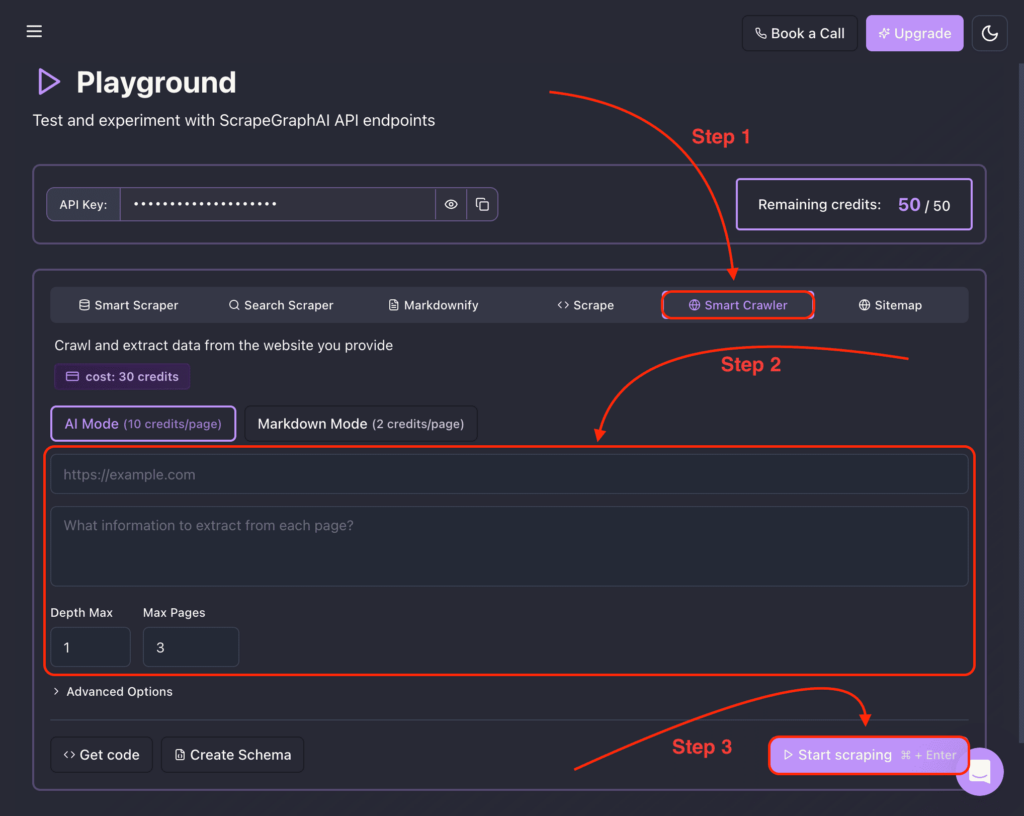The width and height of the screenshot is (1024, 816).
Task: Click the Depth Max number field
Action: point(90,648)
